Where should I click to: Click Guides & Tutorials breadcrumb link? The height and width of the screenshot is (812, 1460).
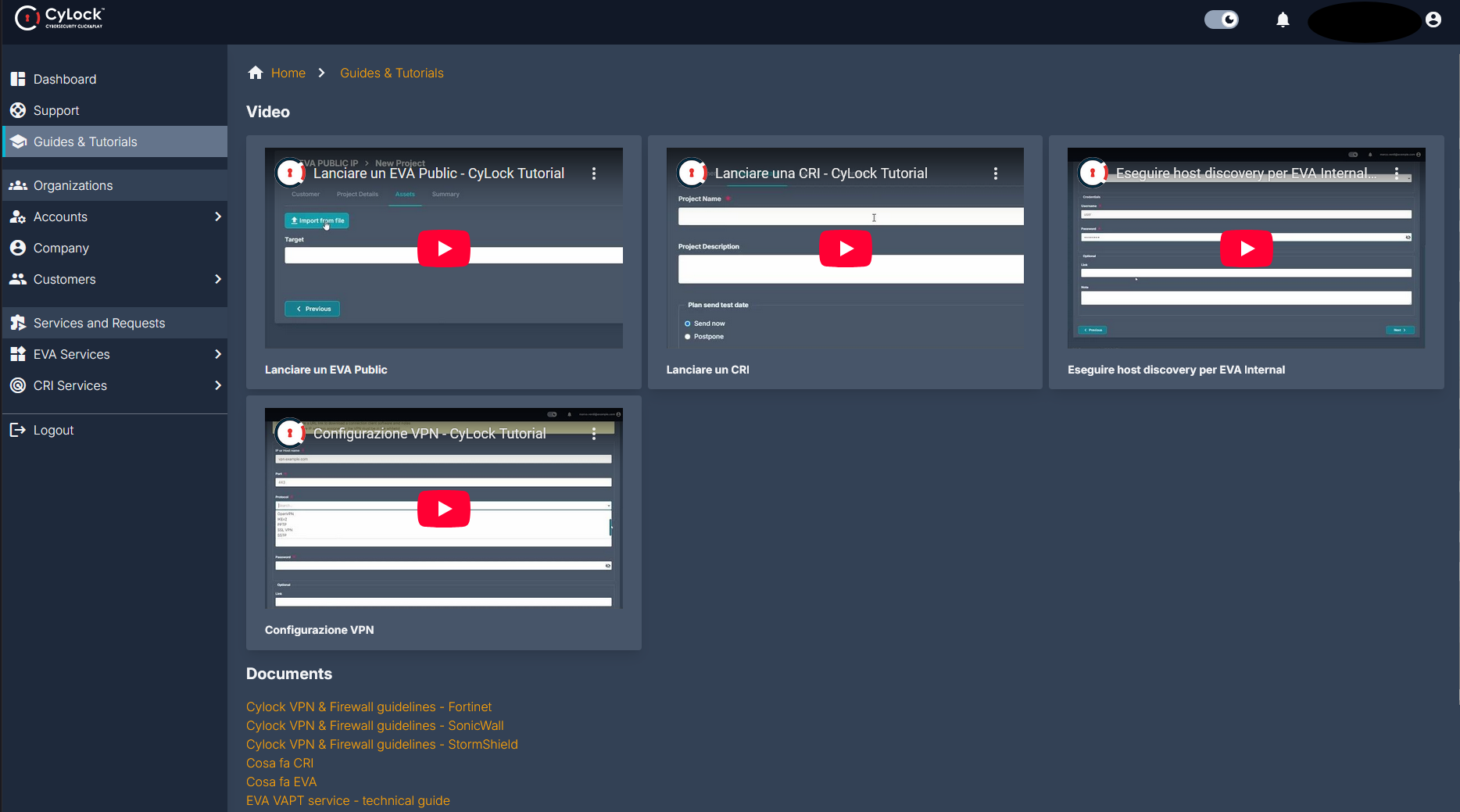(392, 73)
